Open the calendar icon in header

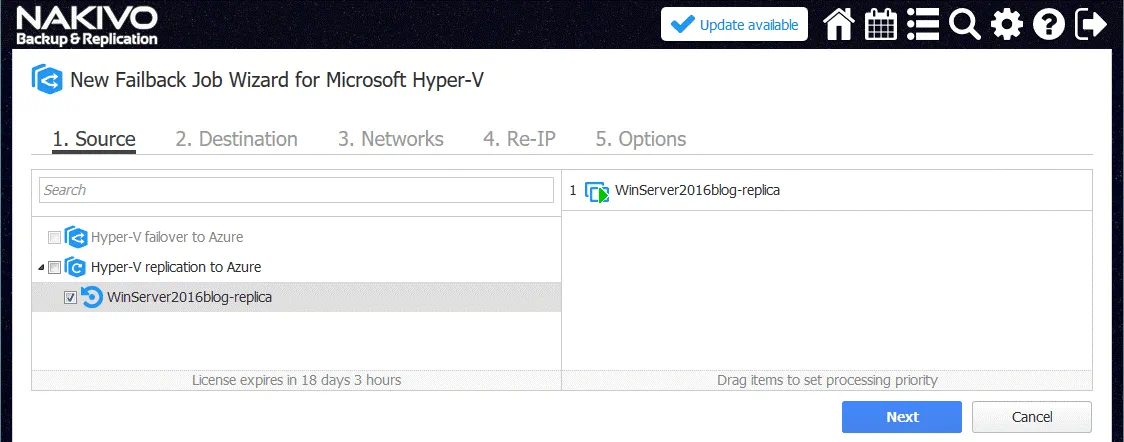click(x=881, y=25)
